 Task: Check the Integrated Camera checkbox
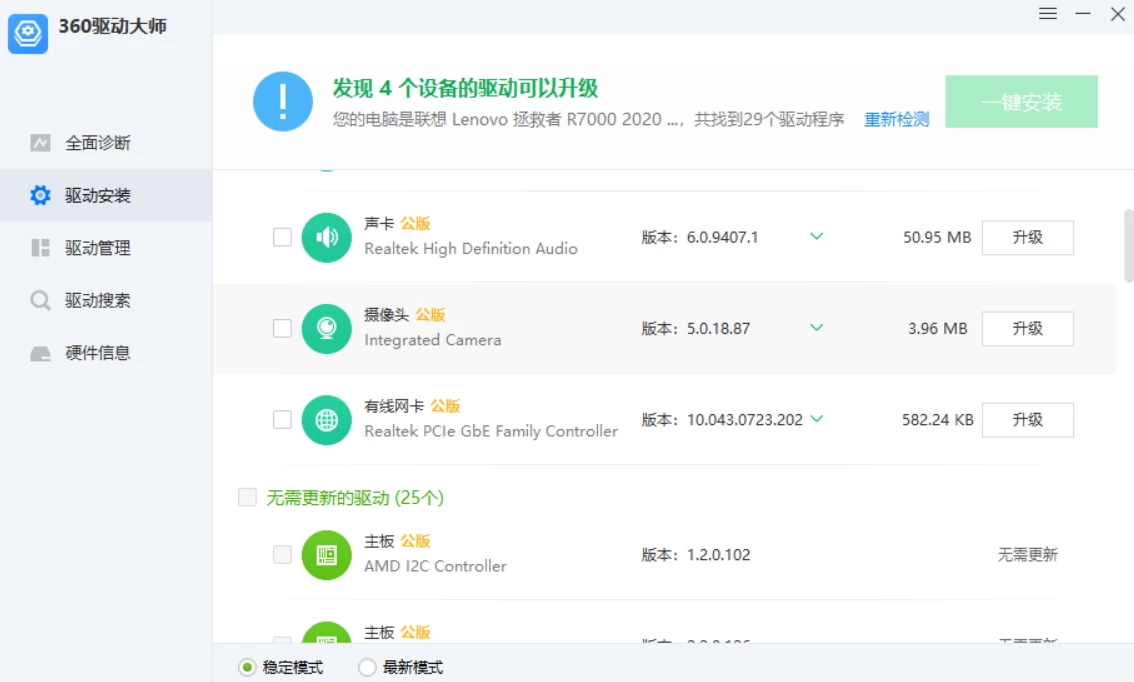coord(282,328)
